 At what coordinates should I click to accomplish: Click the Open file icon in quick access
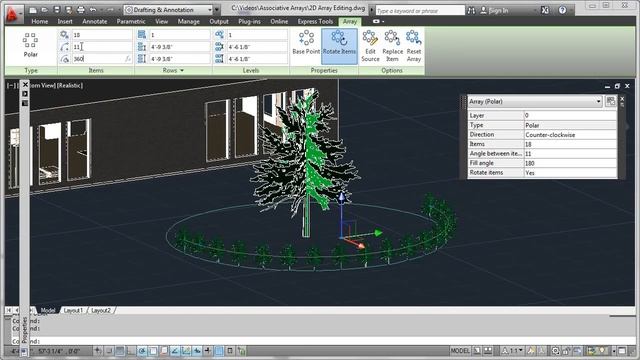pyautogui.click(x=45, y=10)
